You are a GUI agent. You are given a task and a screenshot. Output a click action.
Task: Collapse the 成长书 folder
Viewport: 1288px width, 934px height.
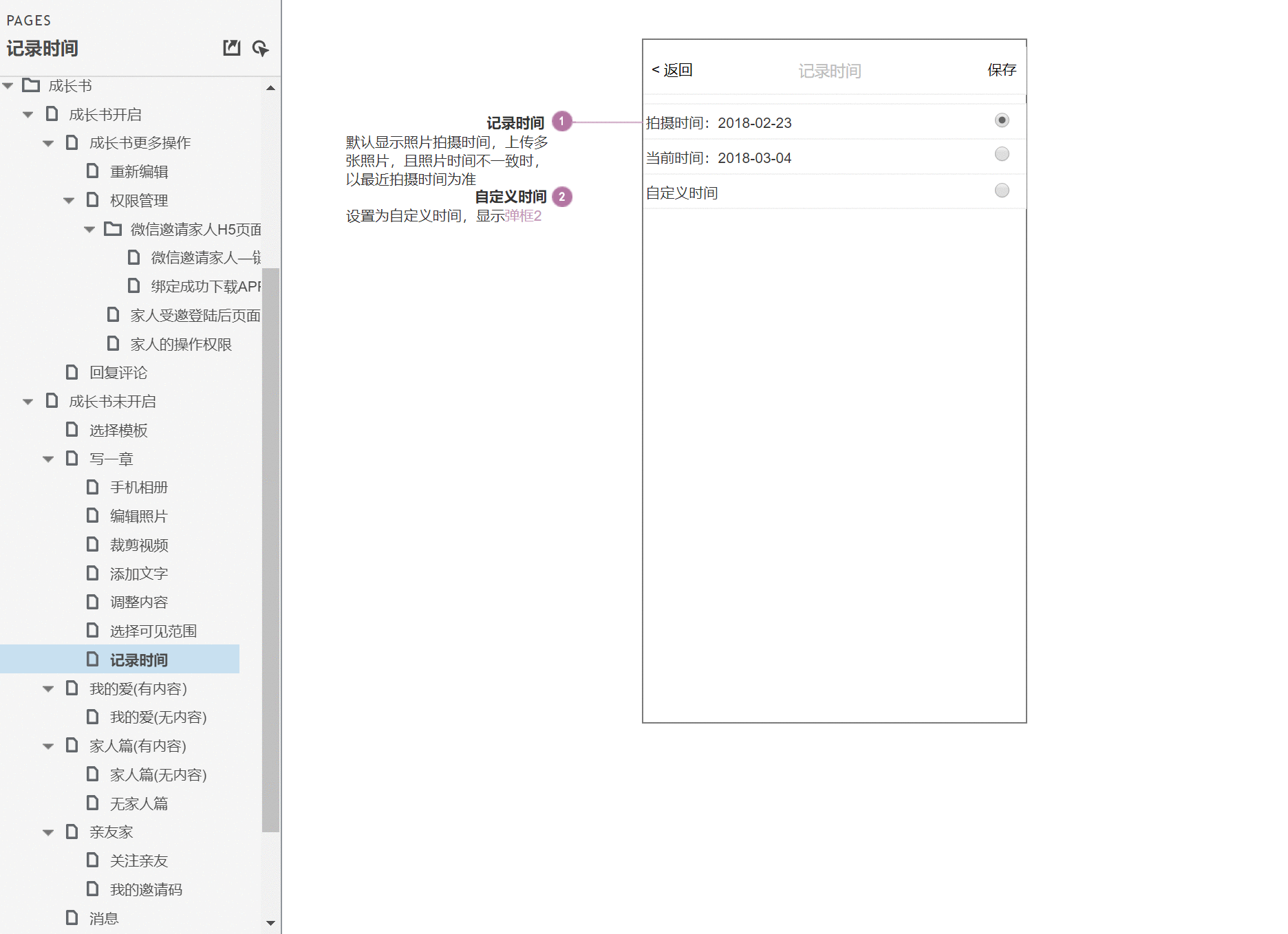point(8,86)
